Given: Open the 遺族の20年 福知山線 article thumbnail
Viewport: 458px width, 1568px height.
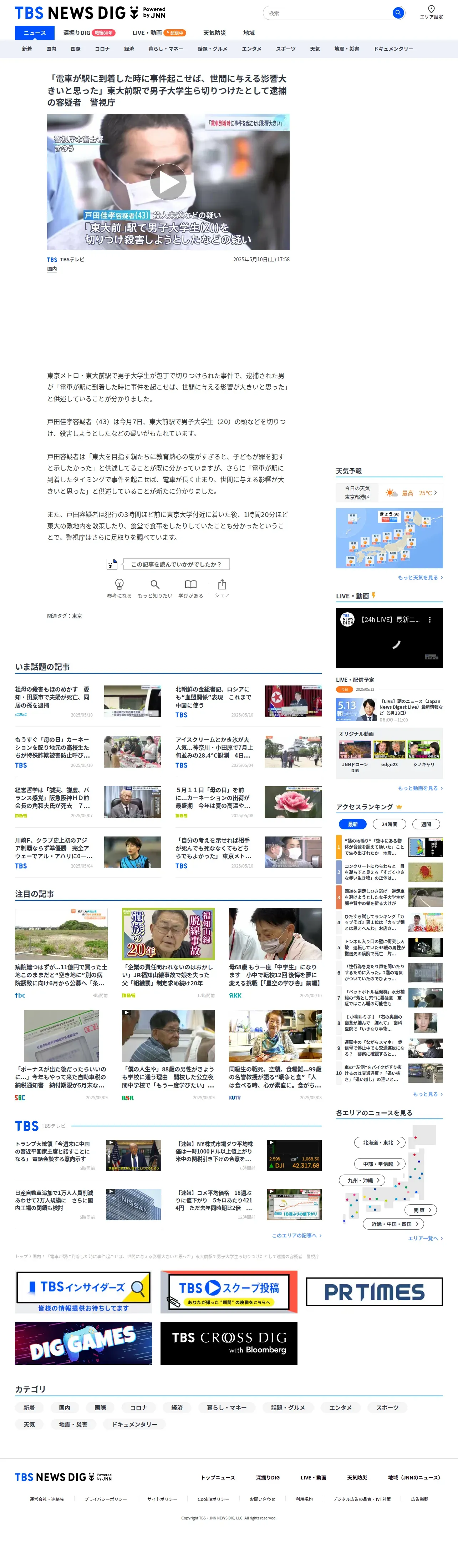Looking at the screenshot, I should point(168,934).
